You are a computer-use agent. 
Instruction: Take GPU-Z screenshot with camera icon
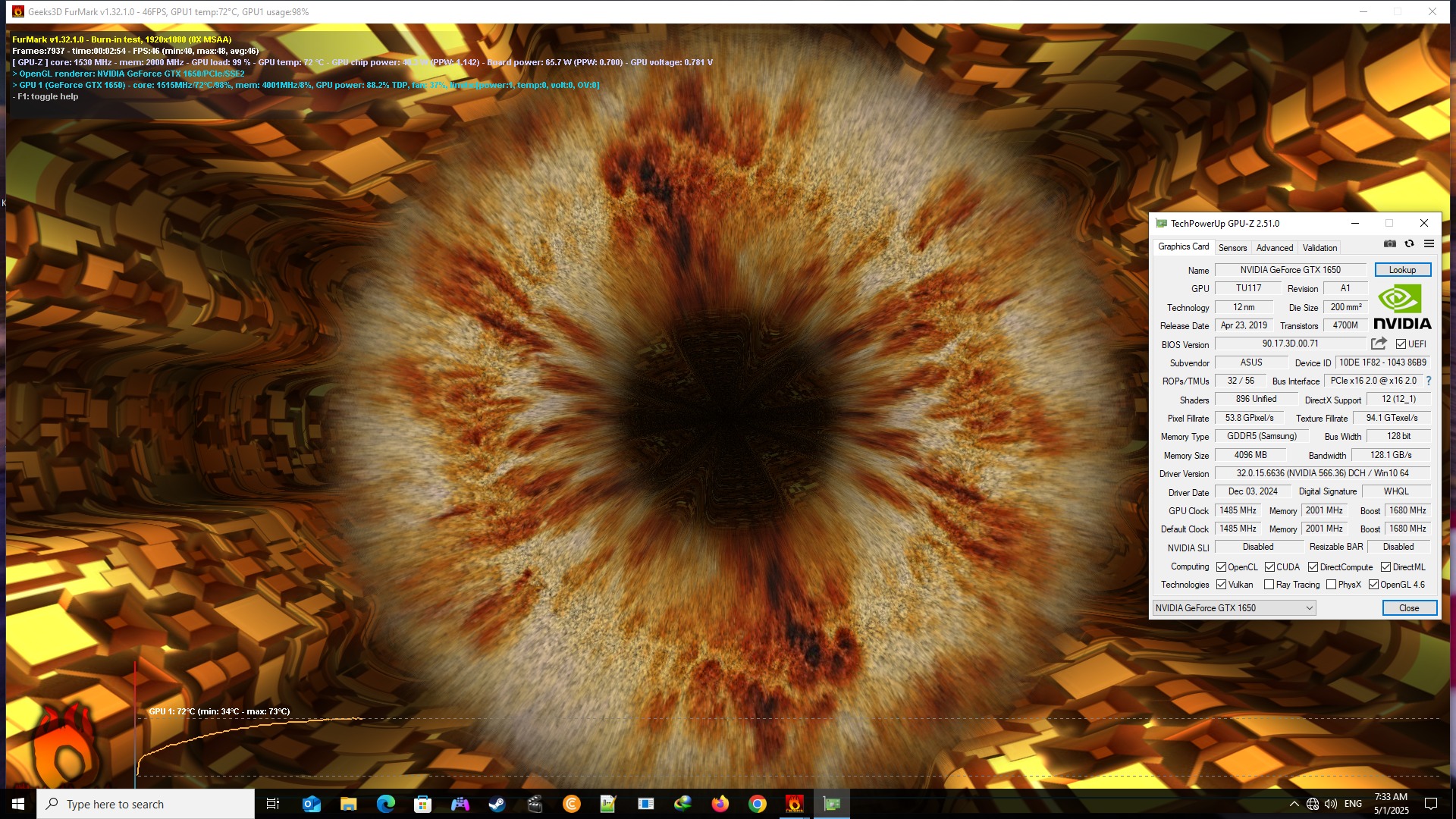(1389, 243)
